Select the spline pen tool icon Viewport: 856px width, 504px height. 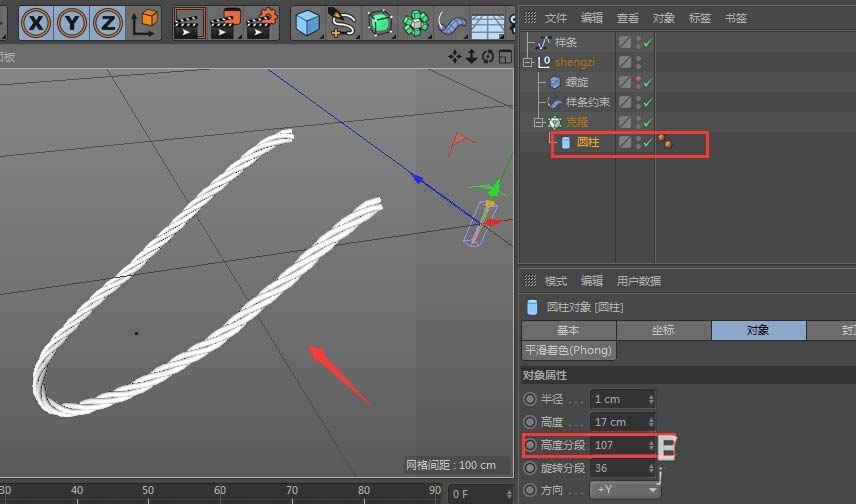(x=343, y=22)
